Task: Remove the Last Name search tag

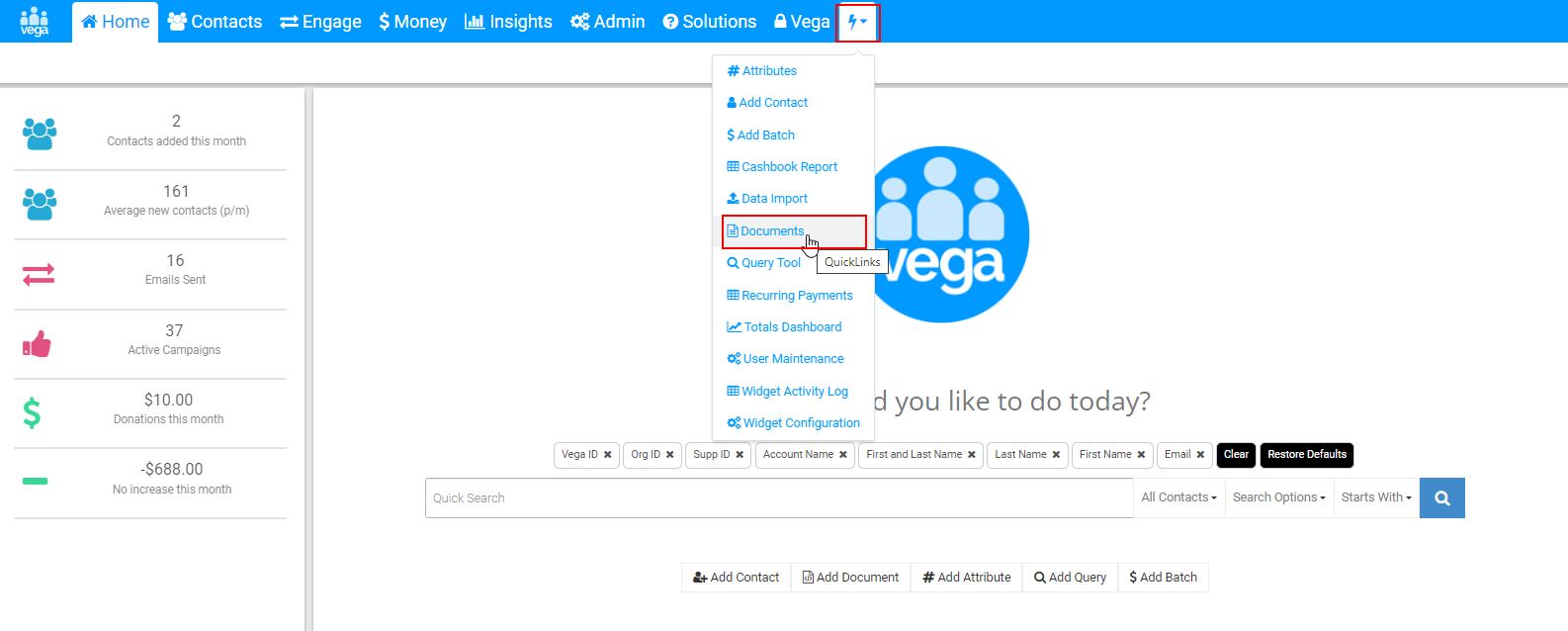Action: point(1056,455)
